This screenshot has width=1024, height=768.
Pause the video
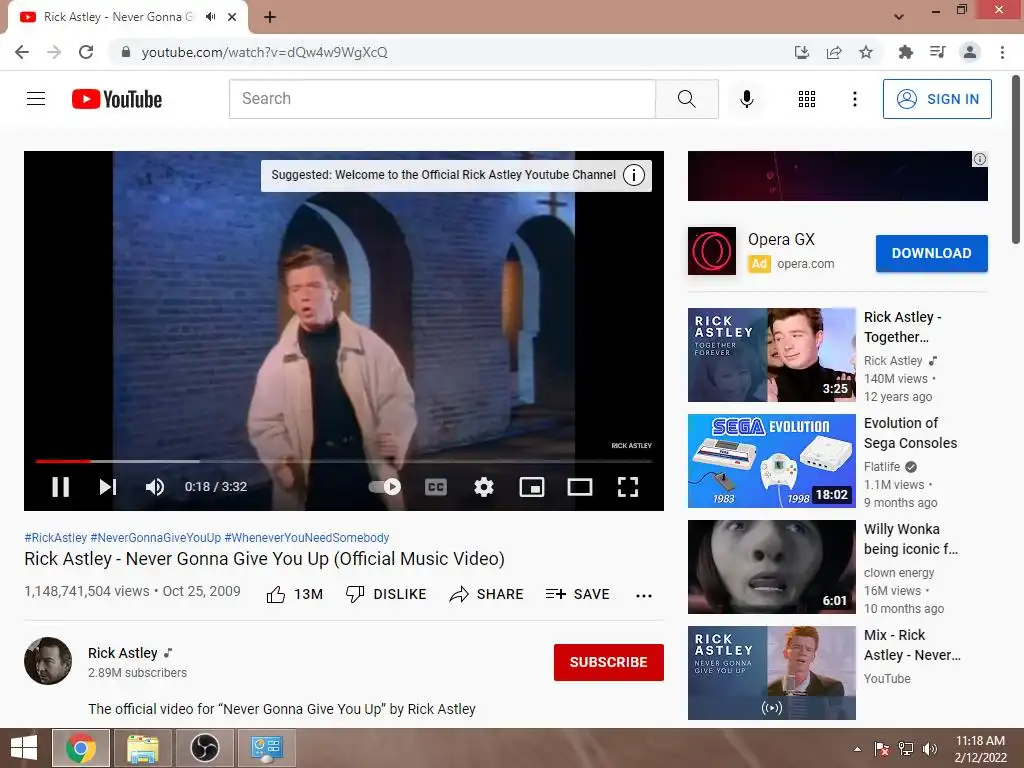60,487
